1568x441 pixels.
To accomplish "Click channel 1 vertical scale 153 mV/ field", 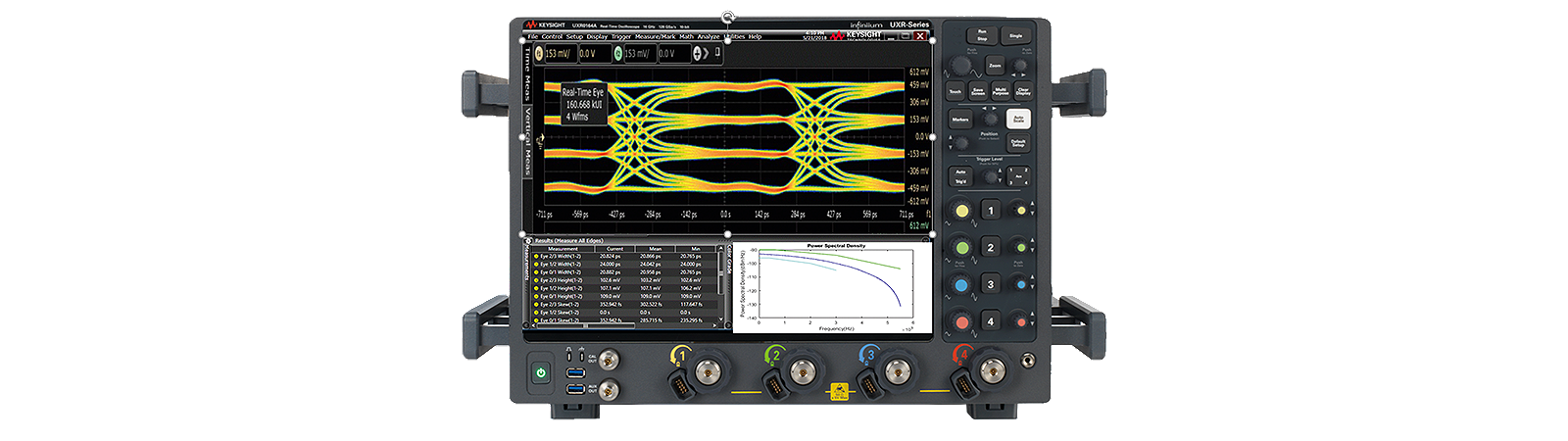I will click(560, 53).
